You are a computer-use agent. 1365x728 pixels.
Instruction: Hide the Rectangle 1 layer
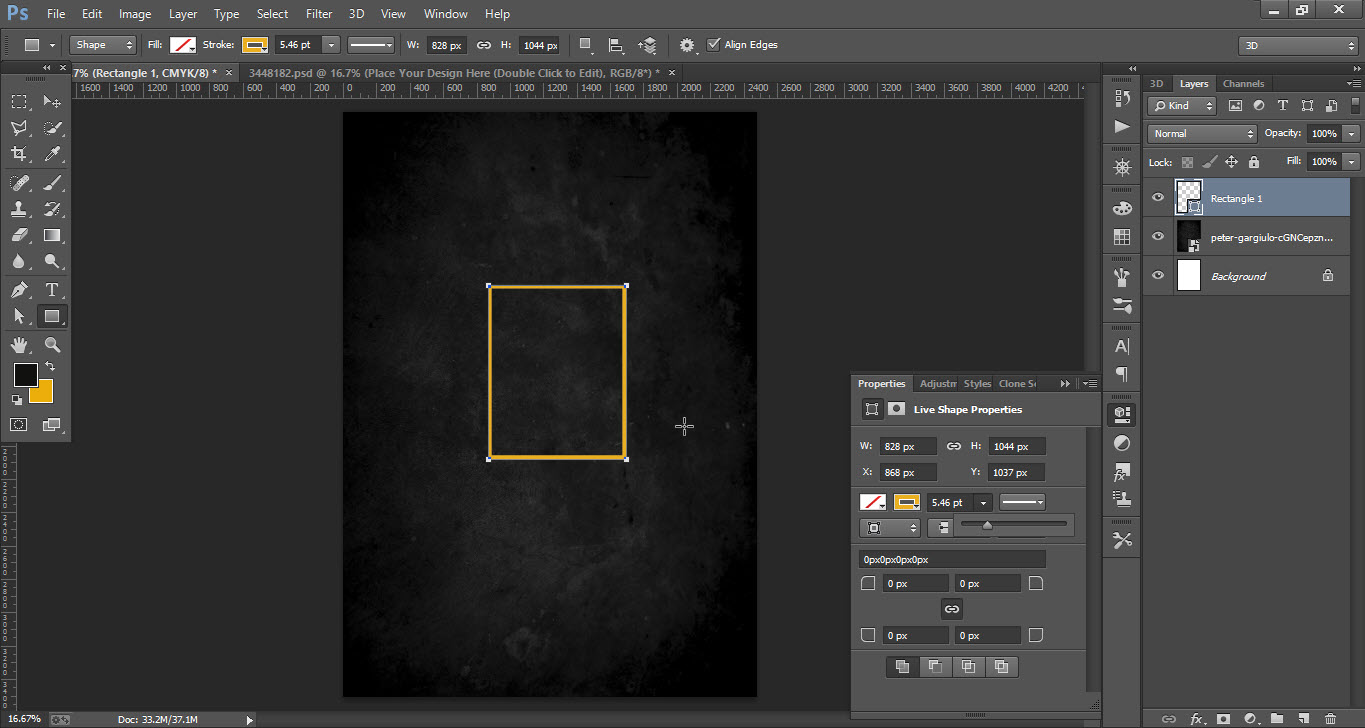(x=1157, y=197)
